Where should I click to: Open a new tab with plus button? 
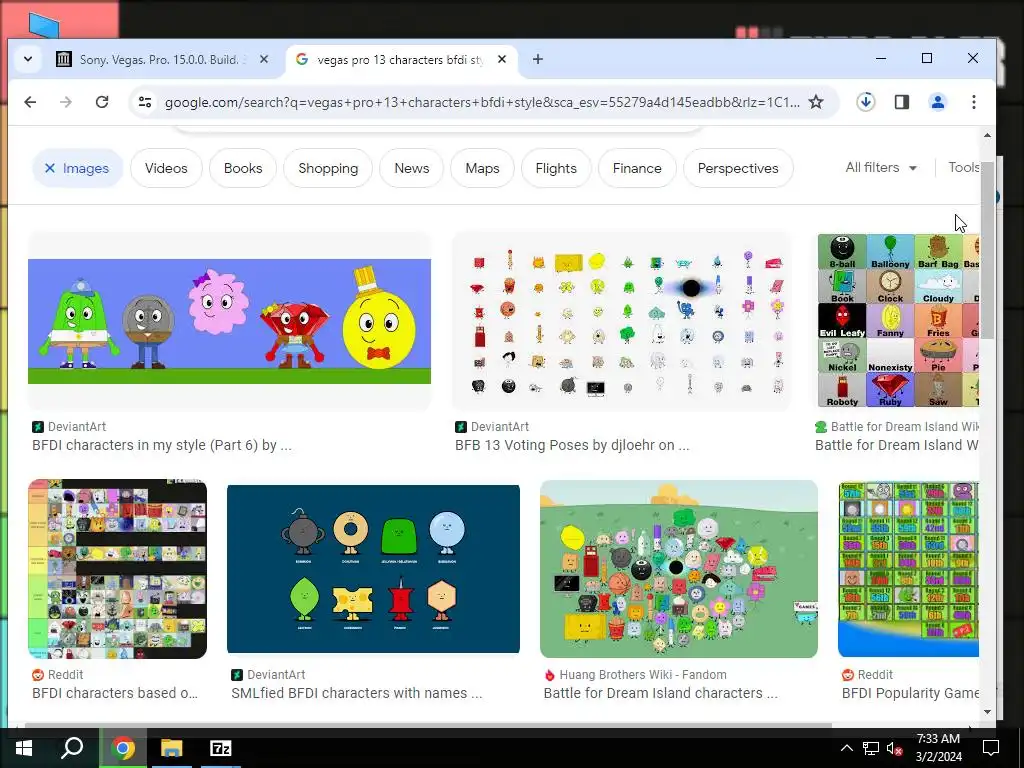pos(537,59)
